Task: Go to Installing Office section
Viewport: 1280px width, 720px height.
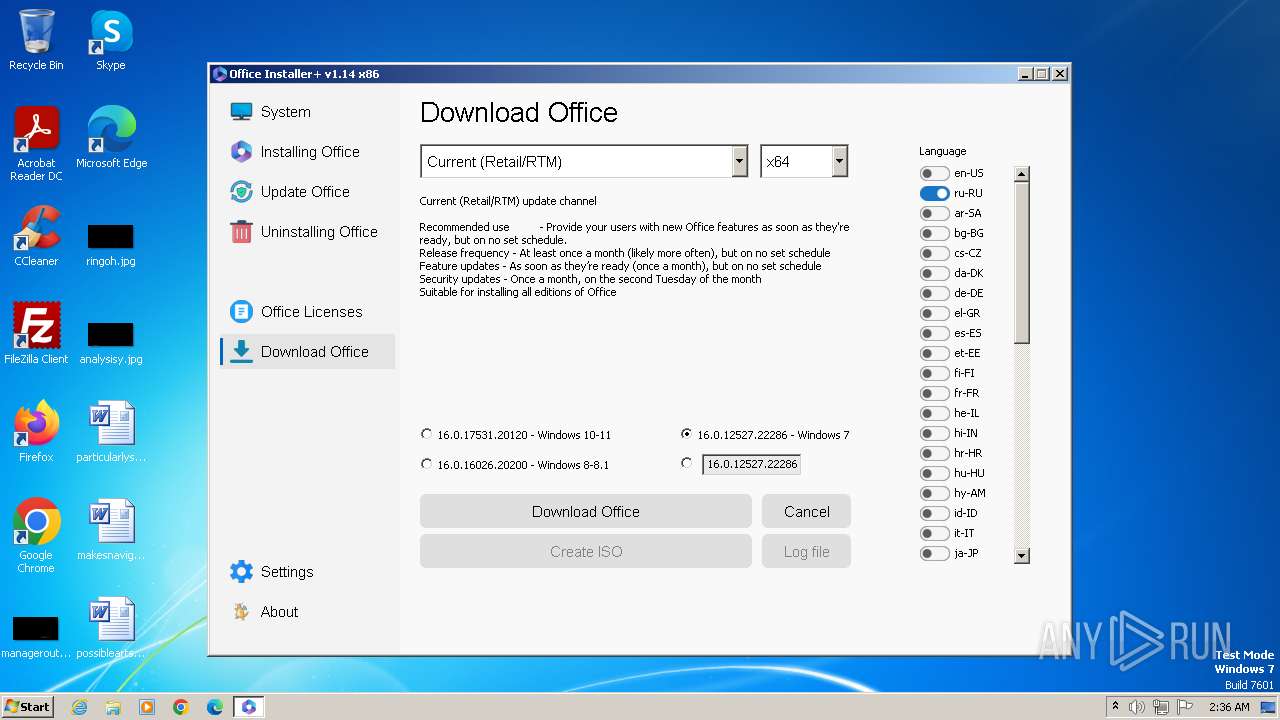Action: pyautogui.click(x=310, y=152)
